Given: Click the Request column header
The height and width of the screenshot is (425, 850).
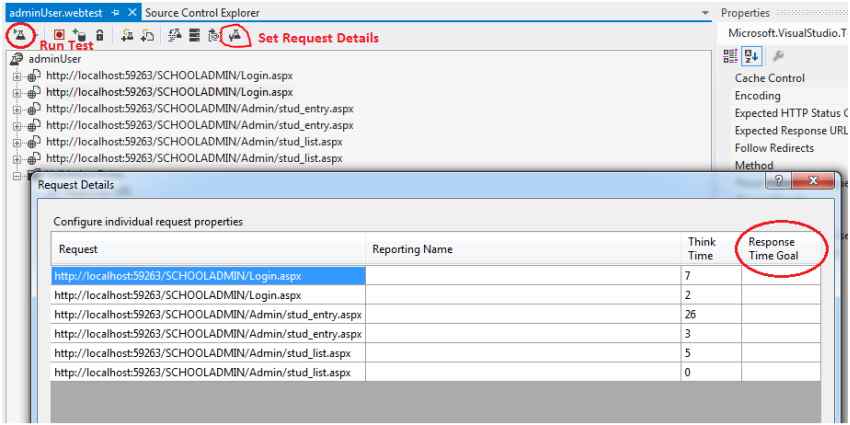Looking at the screenshot, I should tap(209, 249).
